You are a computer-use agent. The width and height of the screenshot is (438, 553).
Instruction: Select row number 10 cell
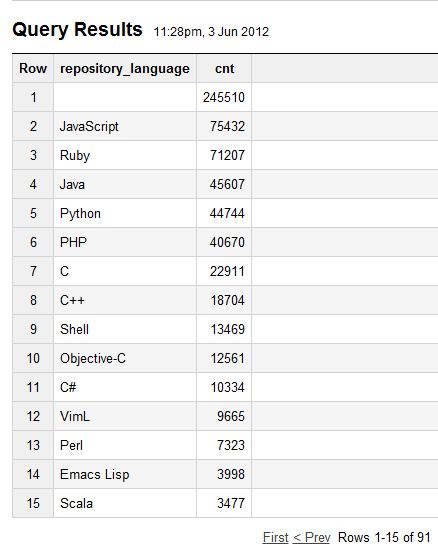click(33, 358)
